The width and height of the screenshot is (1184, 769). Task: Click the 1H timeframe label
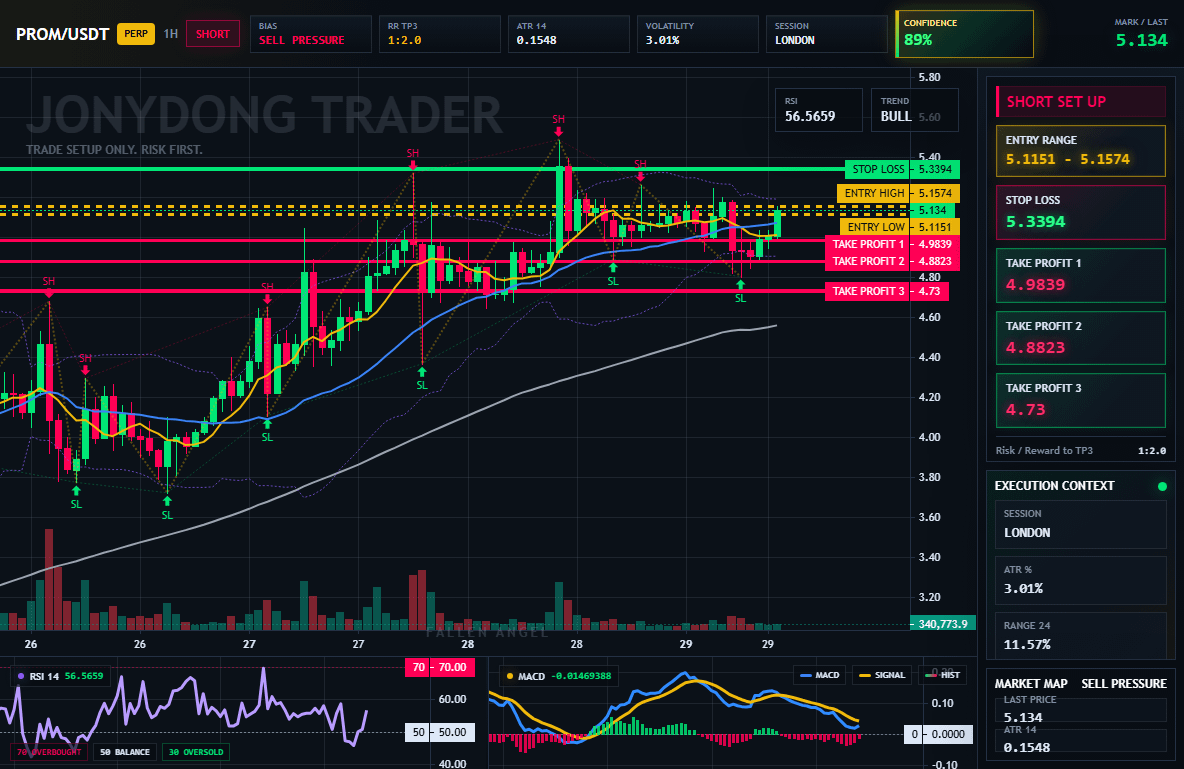pyautogui.click(x=171, y=34)
